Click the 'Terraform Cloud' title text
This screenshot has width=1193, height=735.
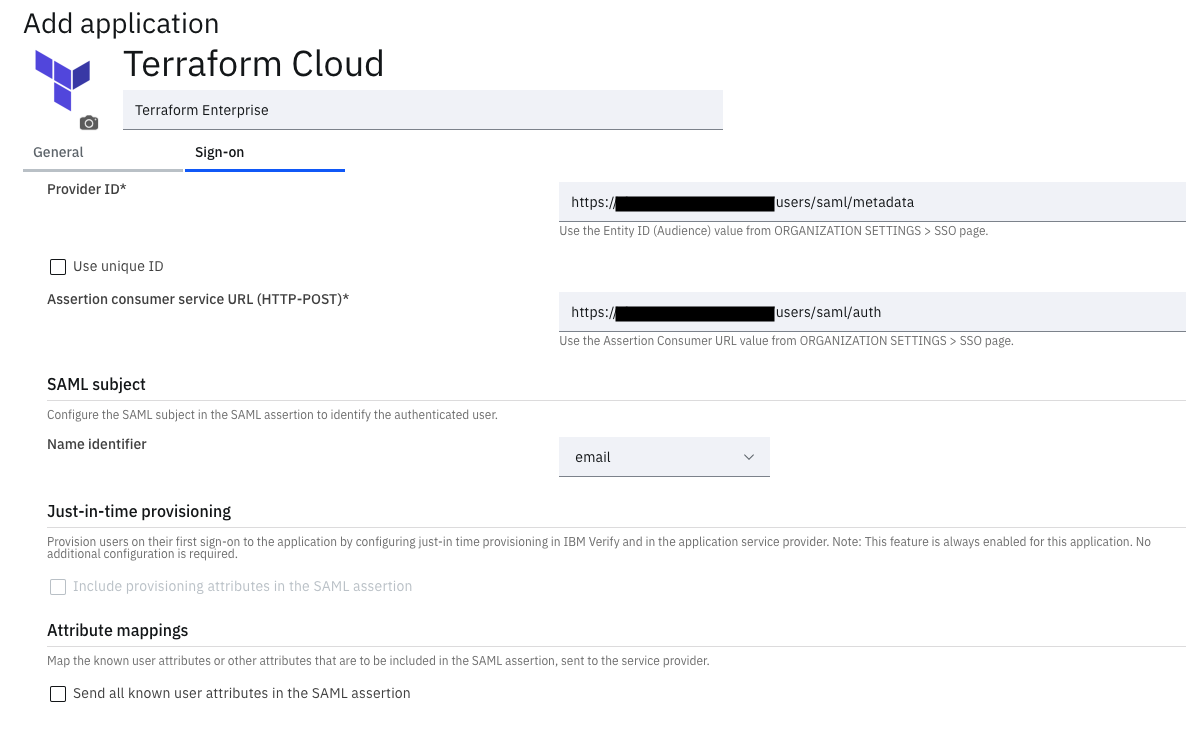(253, 64)
